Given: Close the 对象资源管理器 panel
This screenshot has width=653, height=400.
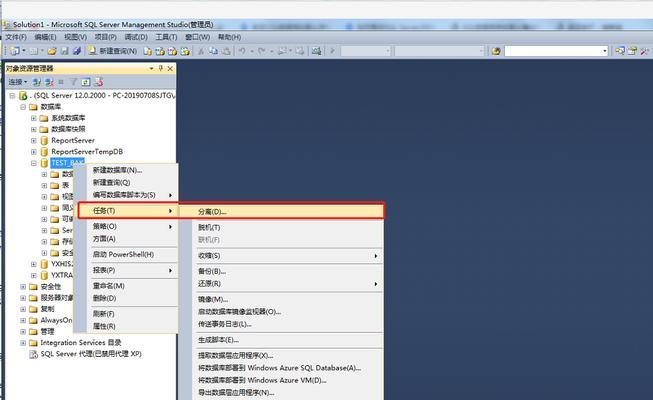Looking at the screenshot, I should (x=170, y=68).
